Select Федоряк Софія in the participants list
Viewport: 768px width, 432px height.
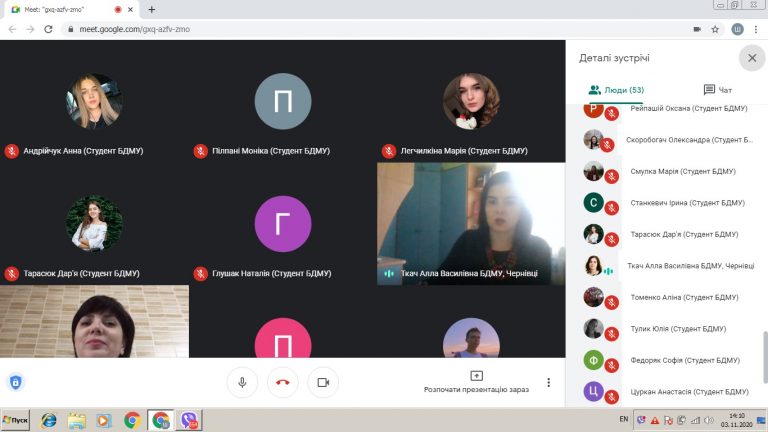tap(685, 360)
